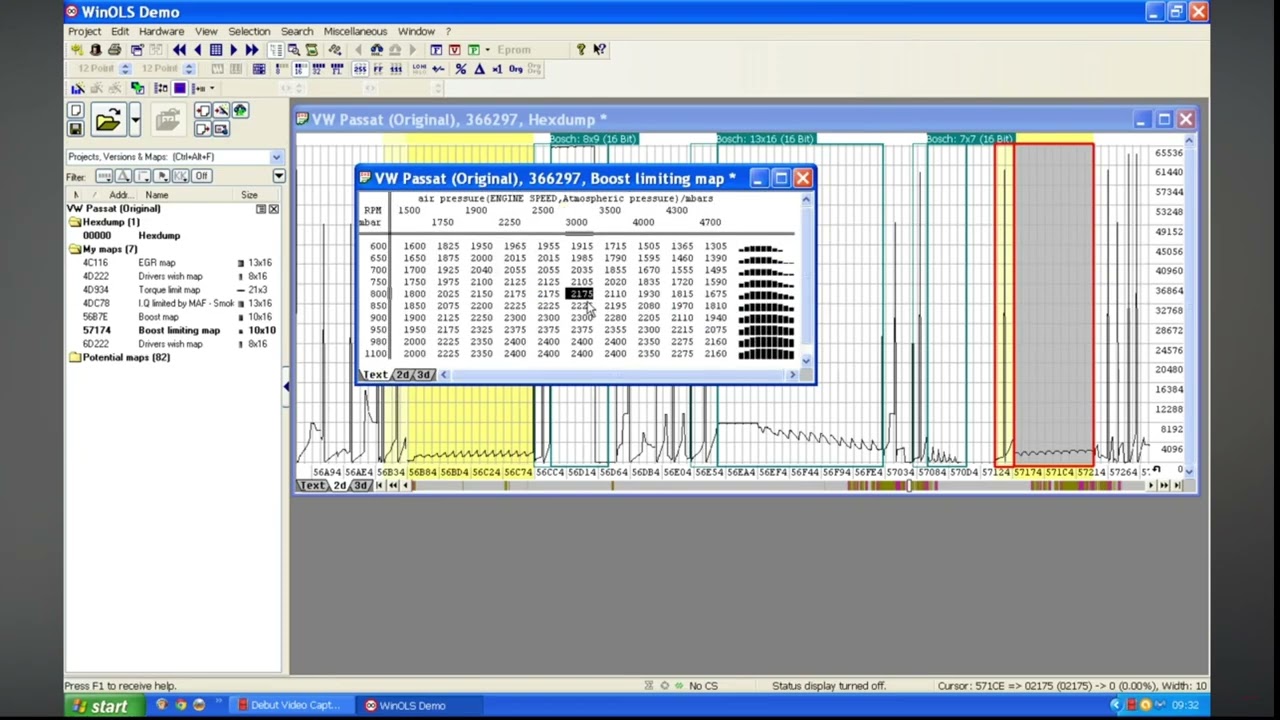Click the blue grid icon between navigation arrows

pos(215,50)
